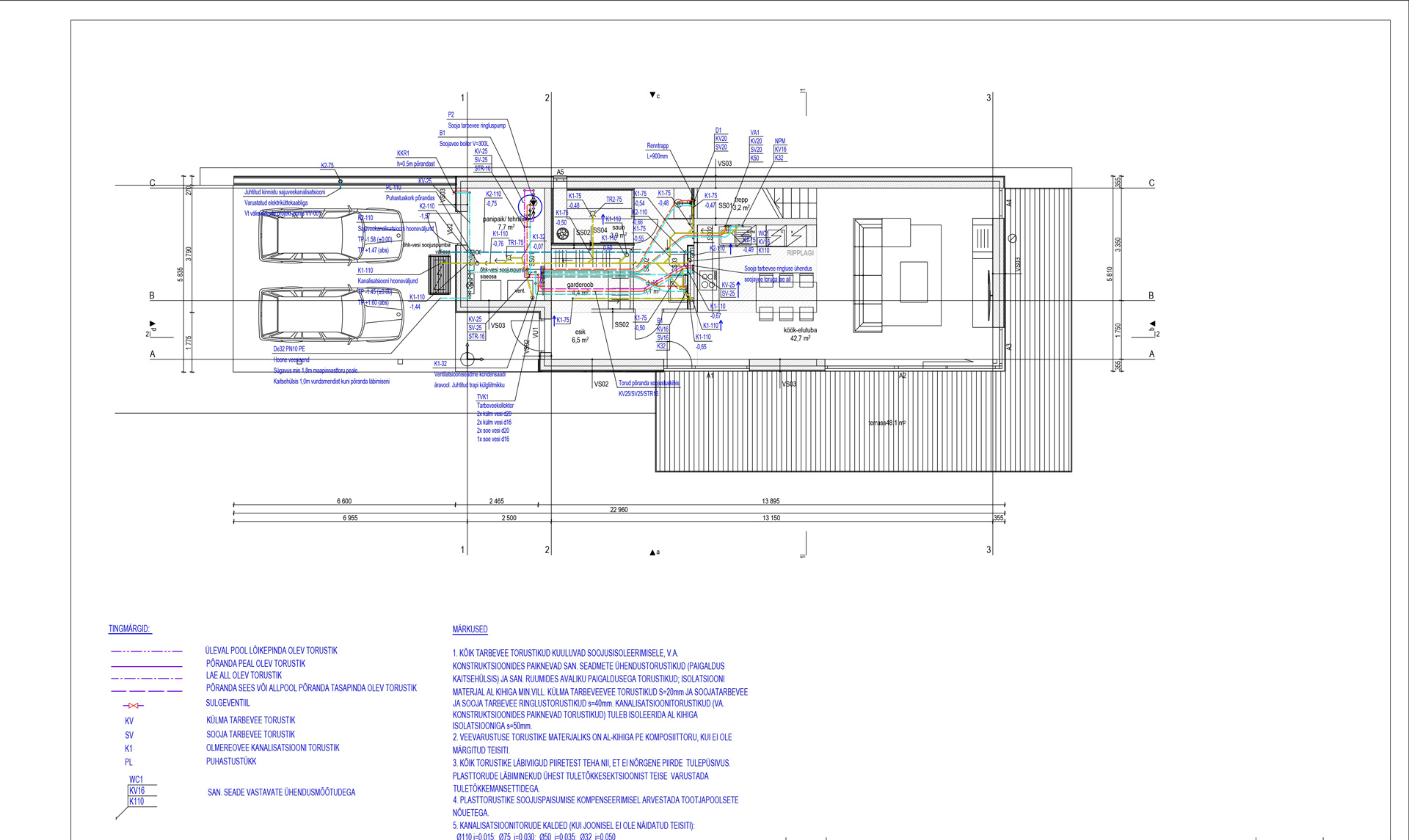Click the WC1 connection tag in legend
The width and height of the screenshot is (1409, 840).
point(136,779)
